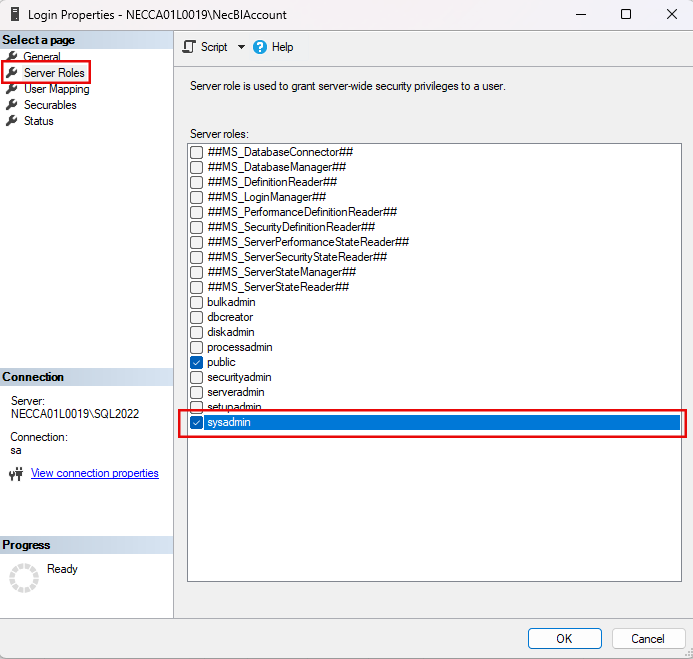Open the Script dropdown arrow
Viewport: 693px width, 659px height.
[x=241, y=47]
